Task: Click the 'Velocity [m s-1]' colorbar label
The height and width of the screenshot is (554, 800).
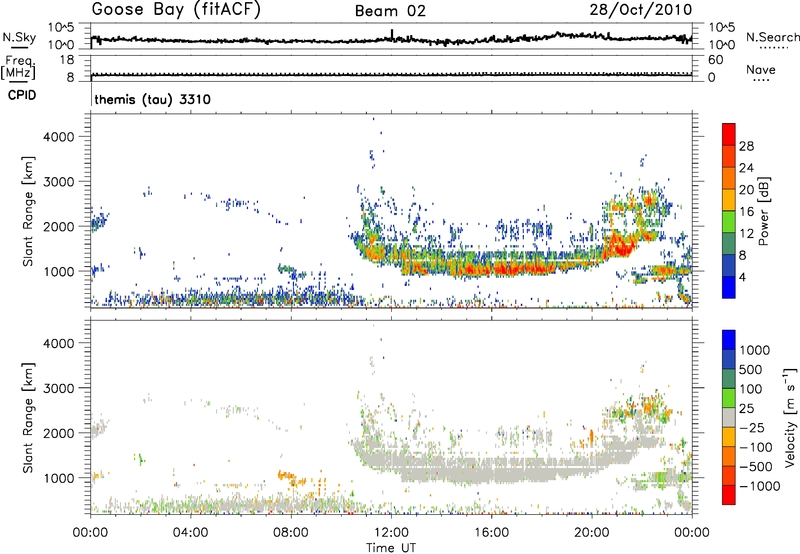Action: click(x=790, y=417)
